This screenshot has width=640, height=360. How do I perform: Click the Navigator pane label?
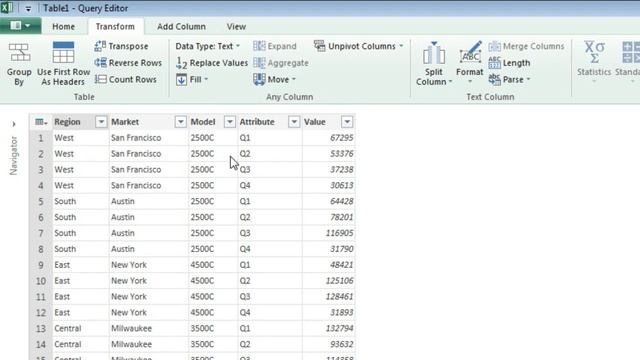click(13, 156)
